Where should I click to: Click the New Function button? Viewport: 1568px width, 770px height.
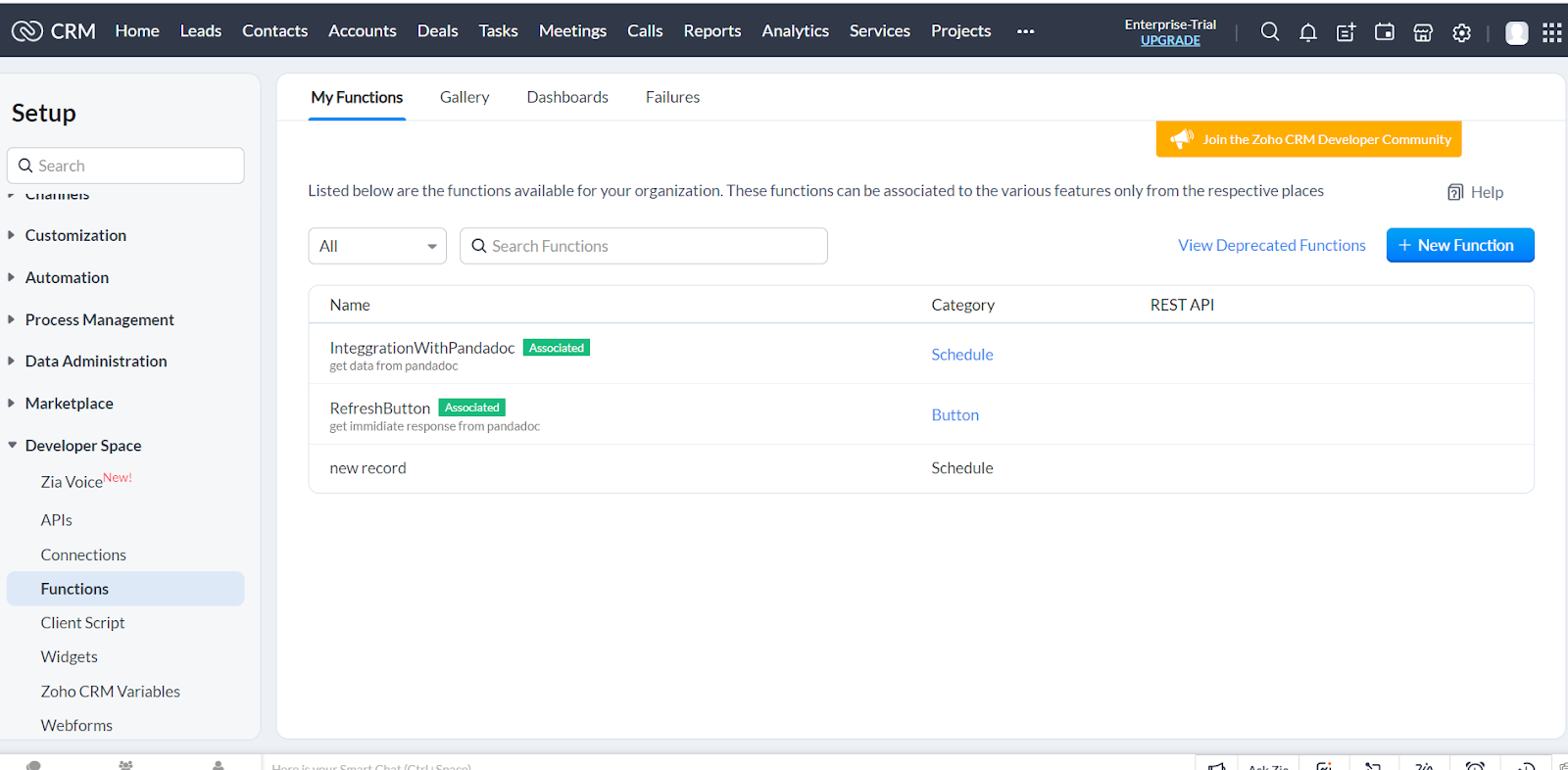click(x=1460, y=245)
